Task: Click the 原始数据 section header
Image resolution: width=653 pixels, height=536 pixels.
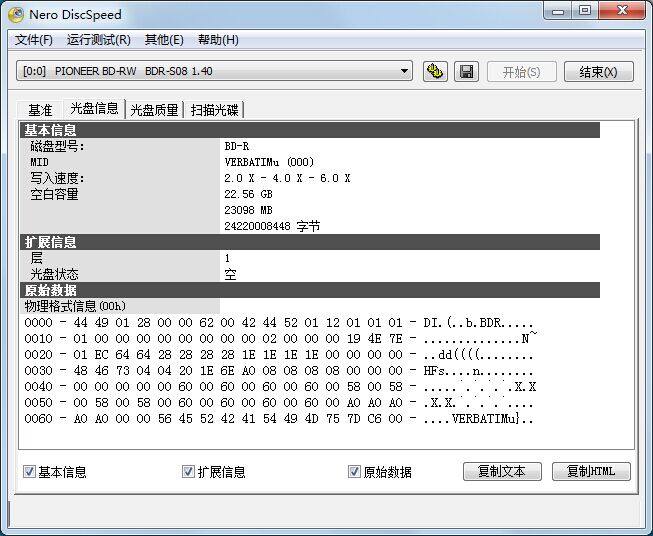Action: (310, 290)
